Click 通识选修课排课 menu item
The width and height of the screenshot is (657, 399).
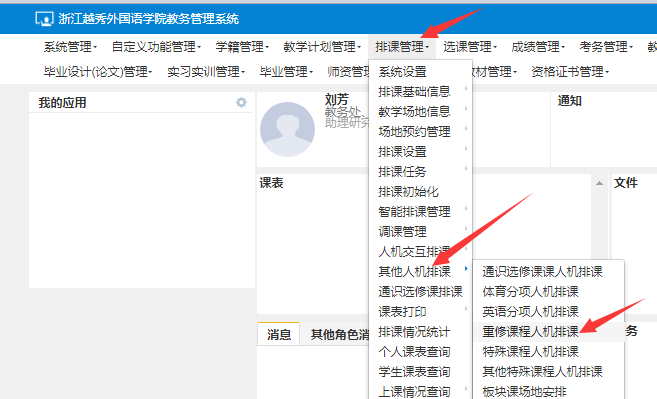coord(421,292)
